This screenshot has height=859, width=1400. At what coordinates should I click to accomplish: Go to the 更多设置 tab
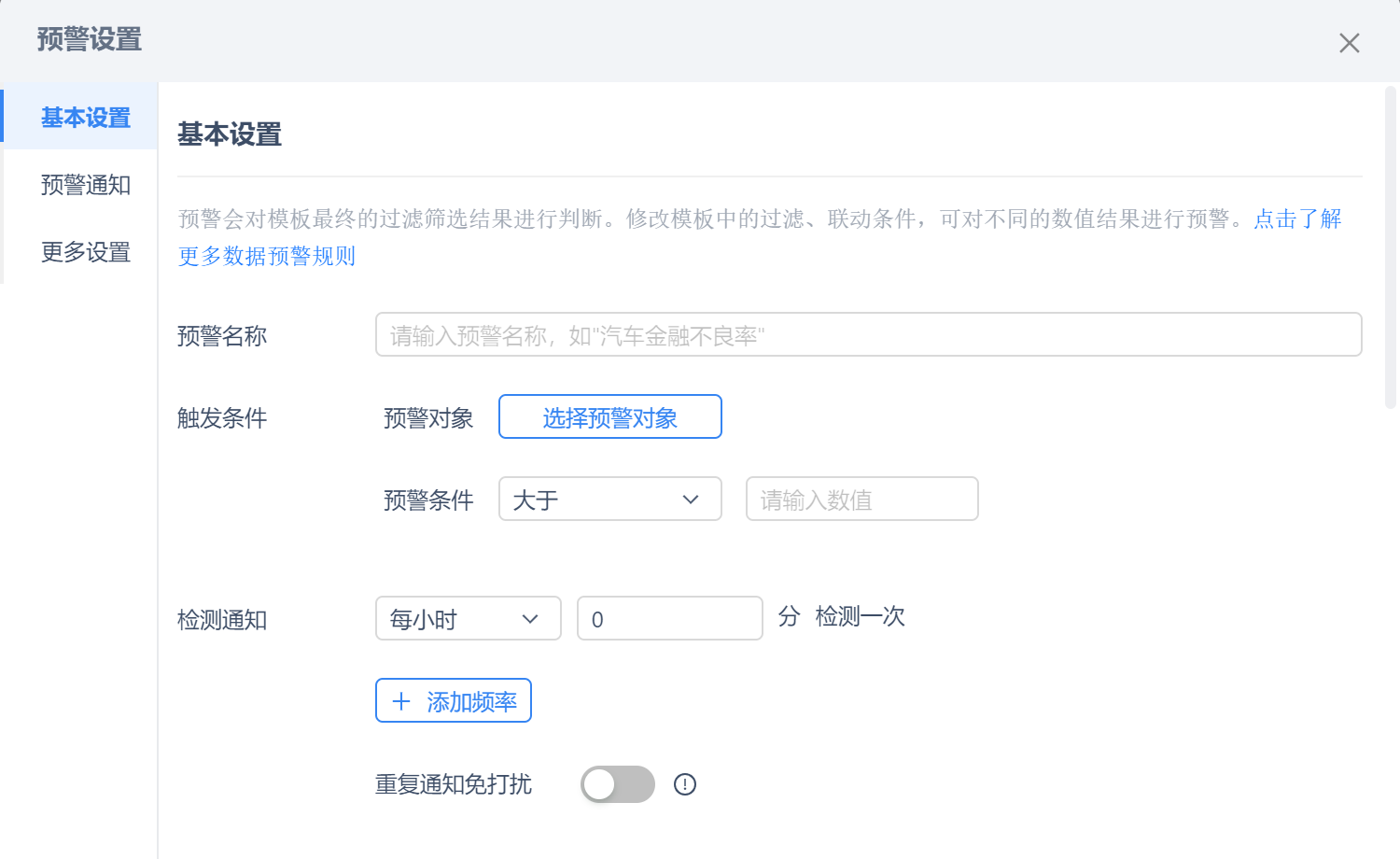pos(85,252)
